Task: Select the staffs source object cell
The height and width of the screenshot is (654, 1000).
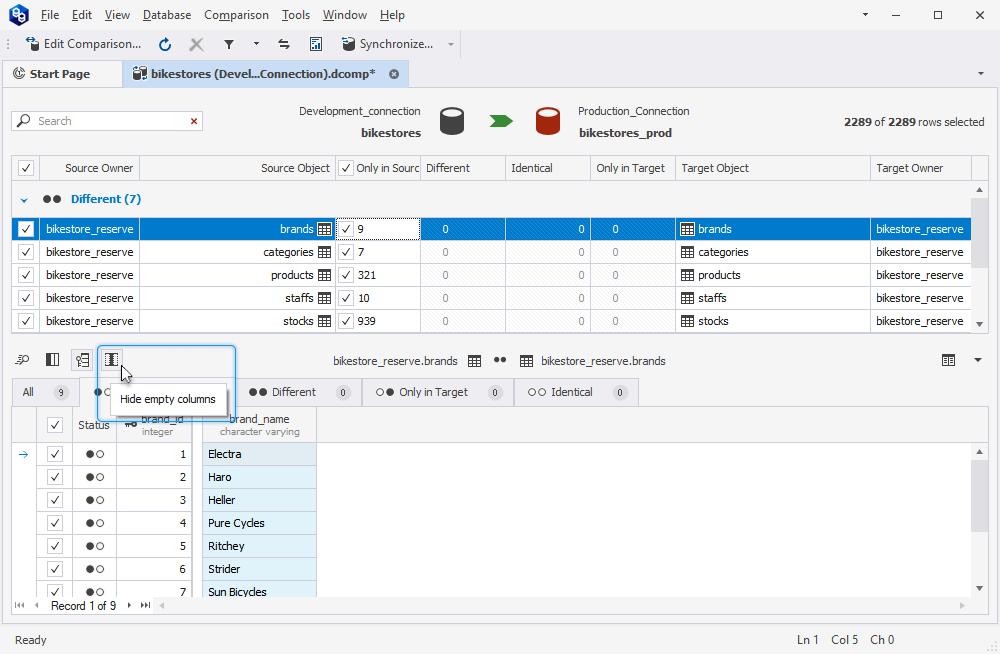Action: [x=237, y=298]
